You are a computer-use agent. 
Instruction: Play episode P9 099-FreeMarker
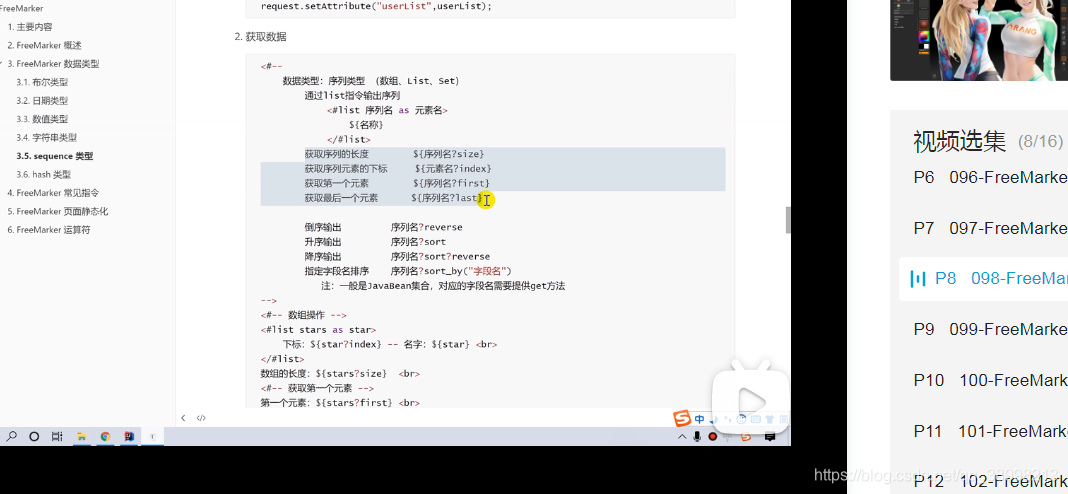click(990, 329)
